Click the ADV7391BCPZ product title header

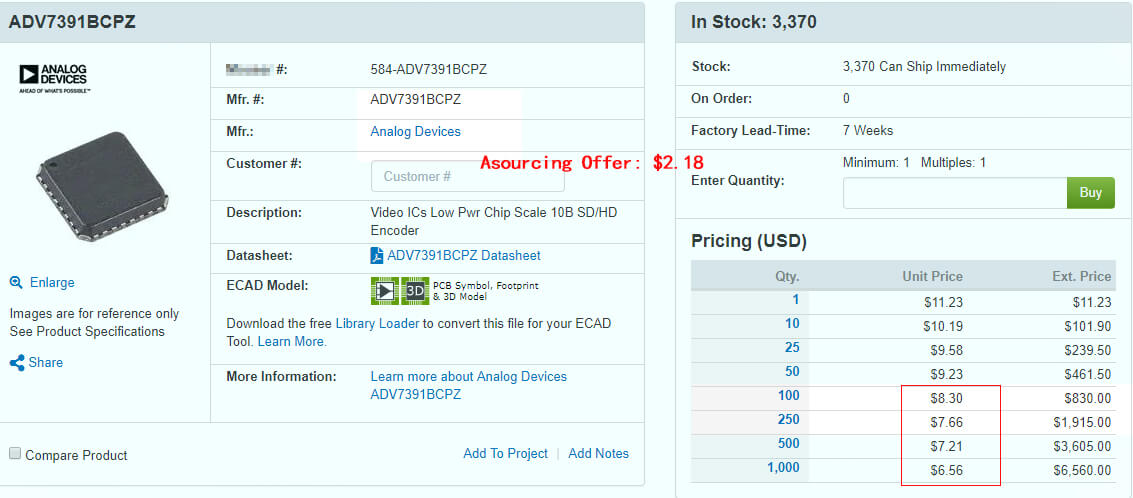pyautogui.click(x=72, y=22)
